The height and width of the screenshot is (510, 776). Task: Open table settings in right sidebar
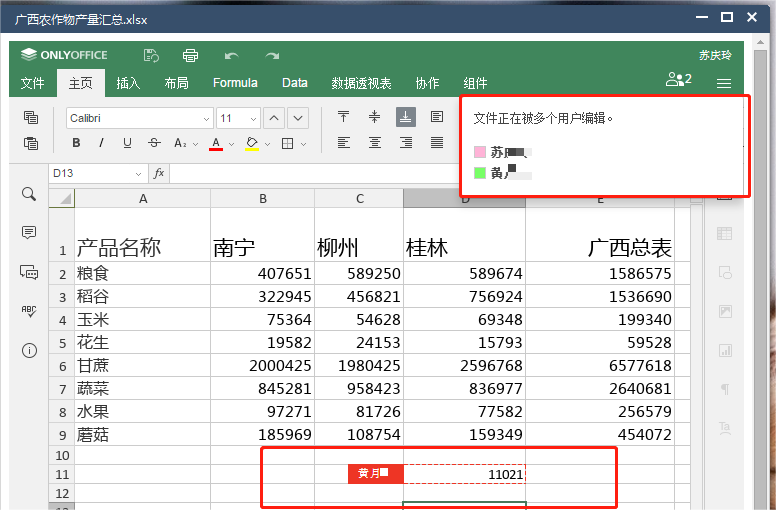click(x=725, y=233)
